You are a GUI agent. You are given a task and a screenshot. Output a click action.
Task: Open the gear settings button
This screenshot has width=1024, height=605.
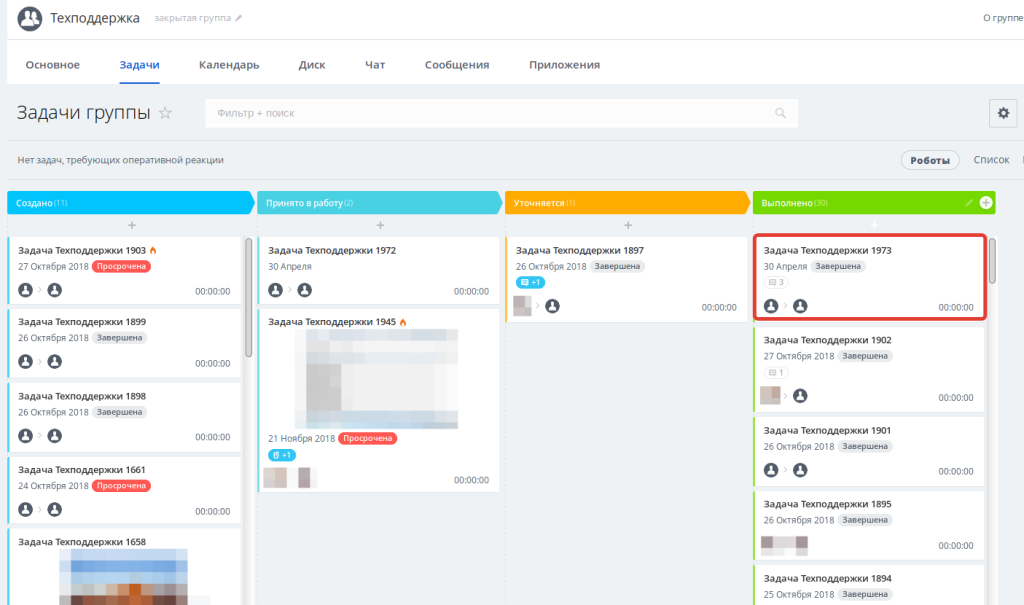coord(1003,113)
